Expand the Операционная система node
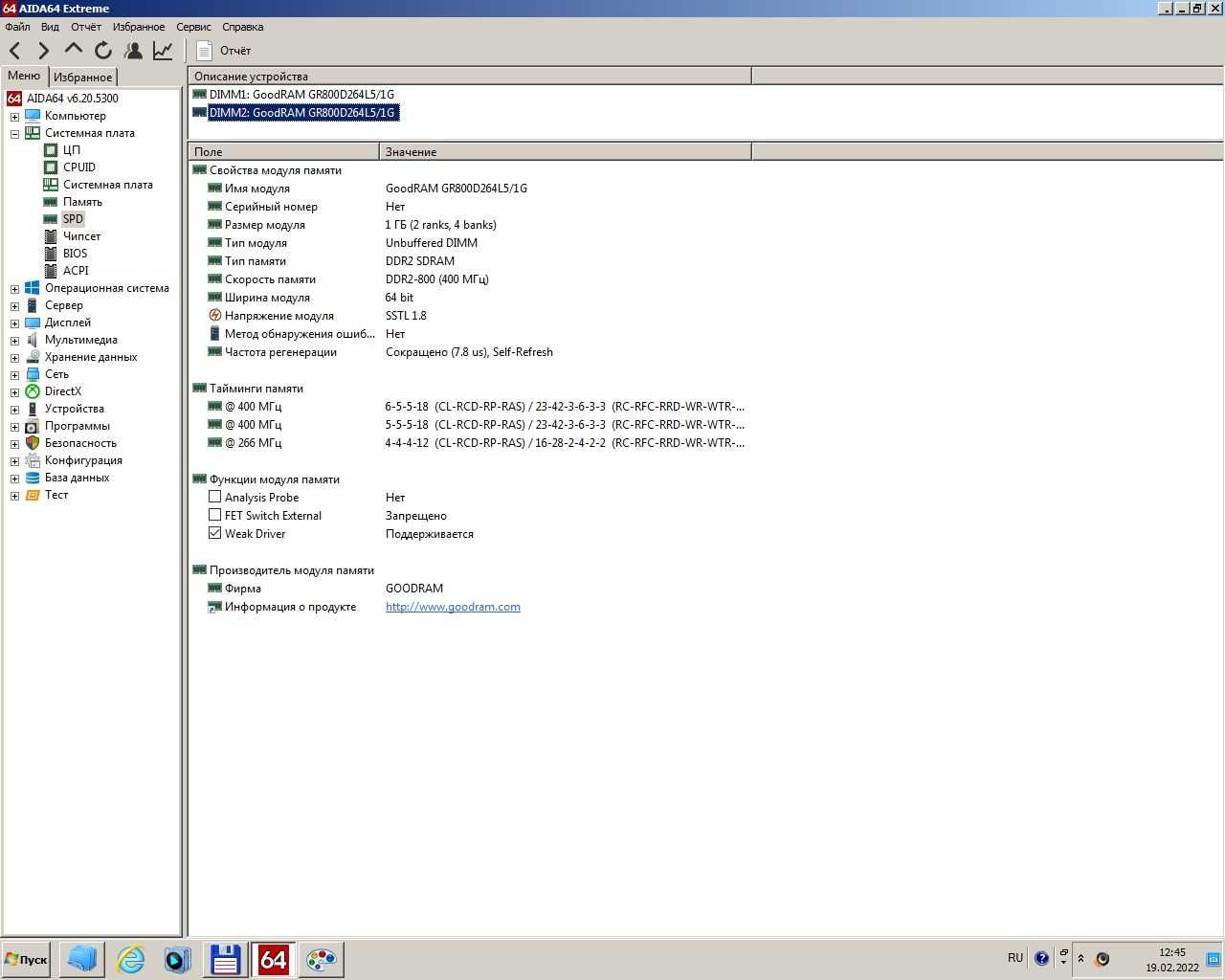The image size is (1225, 980). [x=14, y=289]
